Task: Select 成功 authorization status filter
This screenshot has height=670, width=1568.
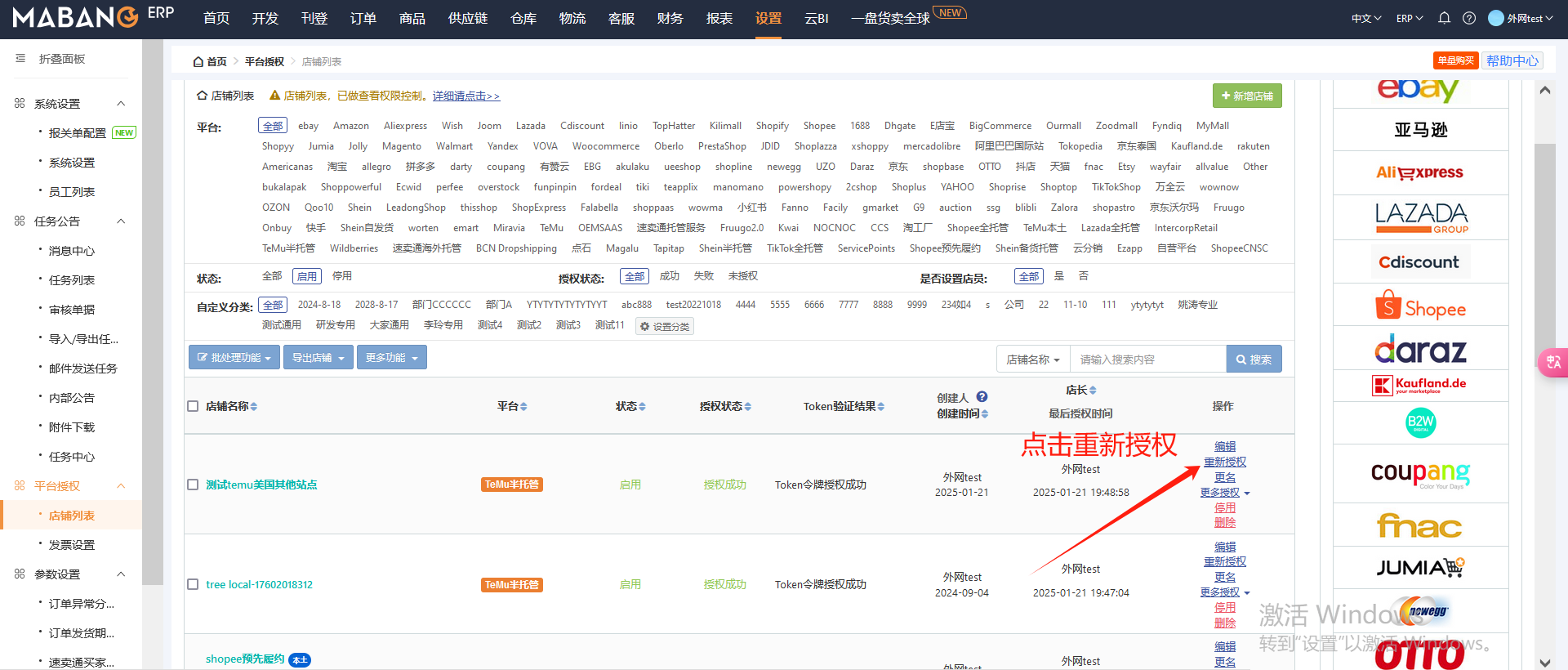Action: [670, 276]
